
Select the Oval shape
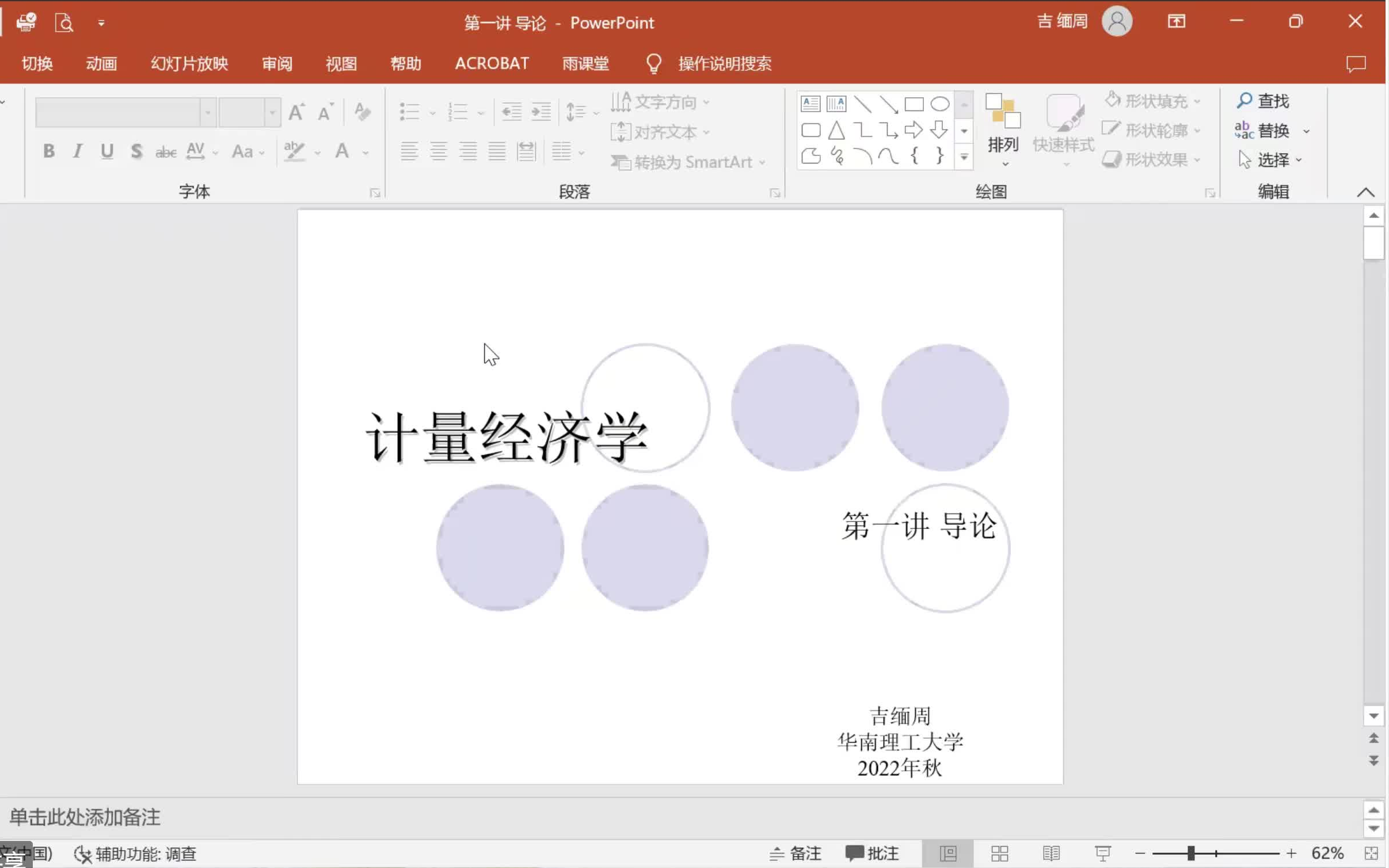pos(939,104)
